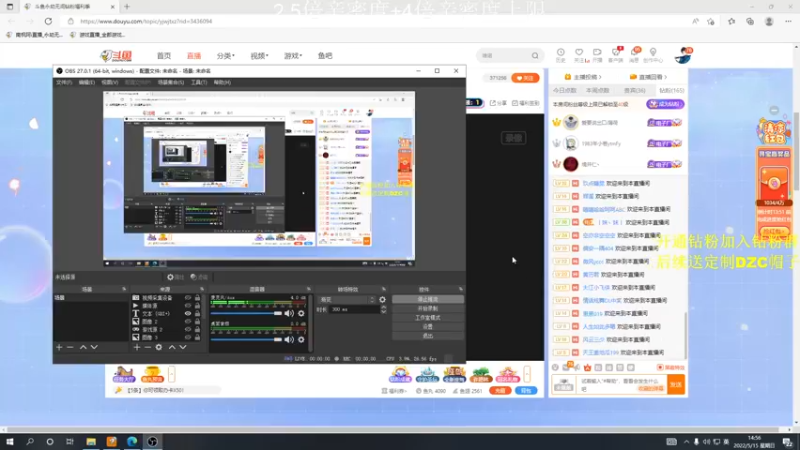The width and height of the screenshot is (800, 450).
Task: Move scene down arrow in scenes panel
Action: pos(94,347)
